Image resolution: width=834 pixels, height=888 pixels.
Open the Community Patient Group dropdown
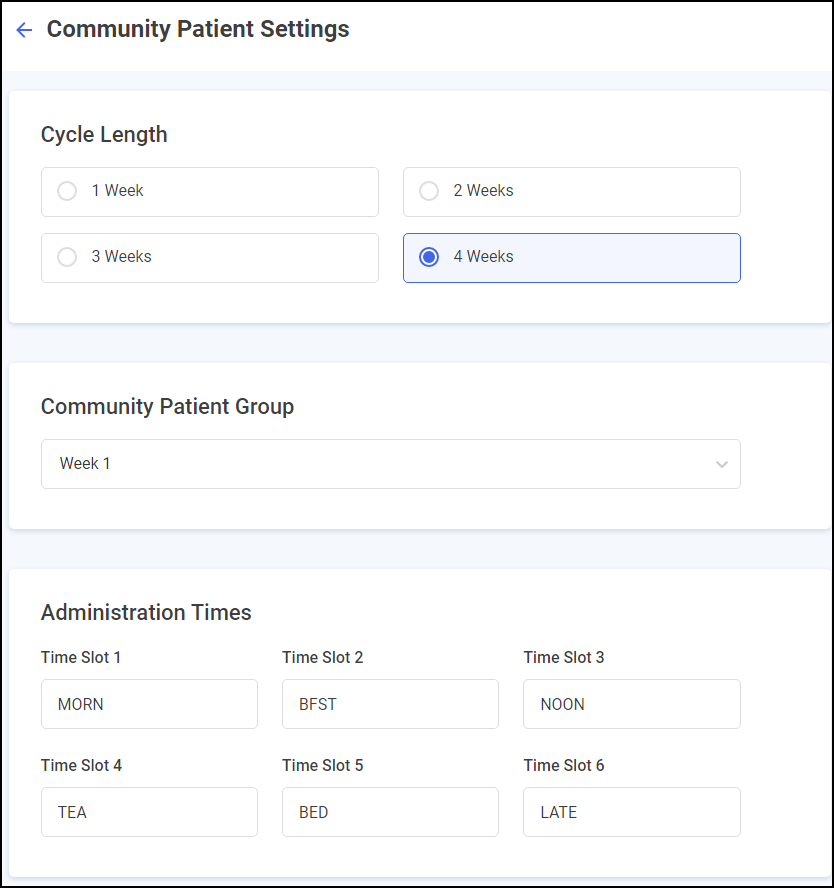pyautogui.click(x=390, y=464)
